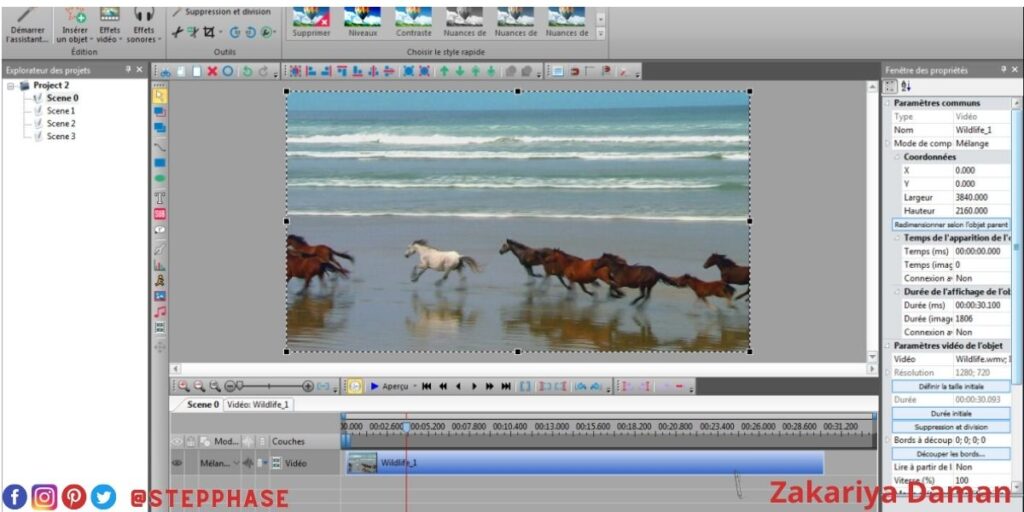Insert a video object with the film strip icon

pos(159,328)
